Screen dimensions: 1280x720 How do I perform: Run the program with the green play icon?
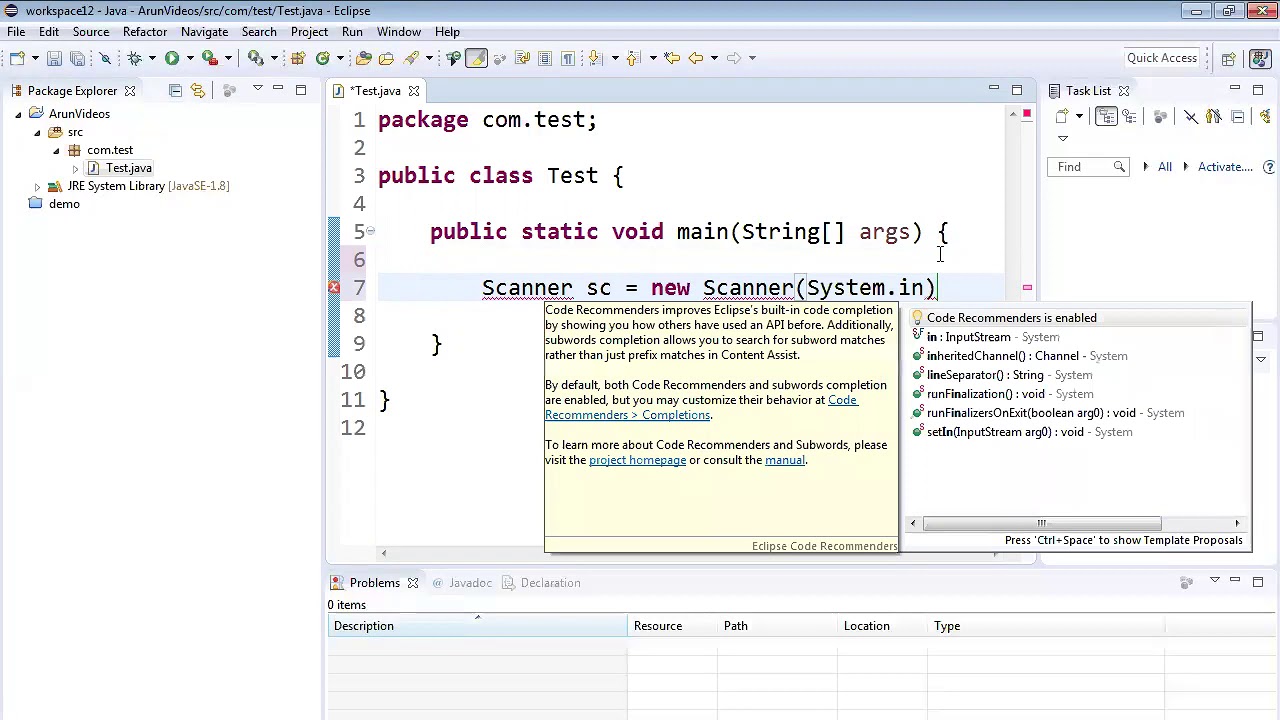171,58
